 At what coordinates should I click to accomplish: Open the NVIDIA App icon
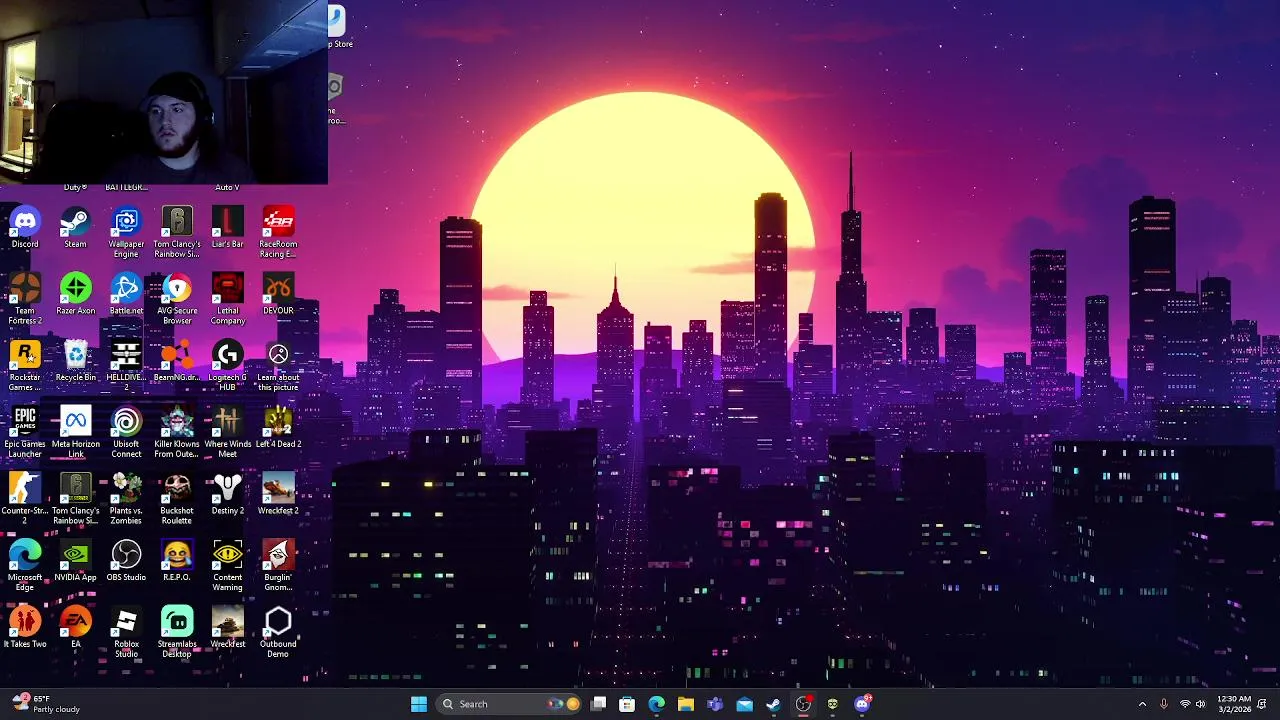(75, 561)
